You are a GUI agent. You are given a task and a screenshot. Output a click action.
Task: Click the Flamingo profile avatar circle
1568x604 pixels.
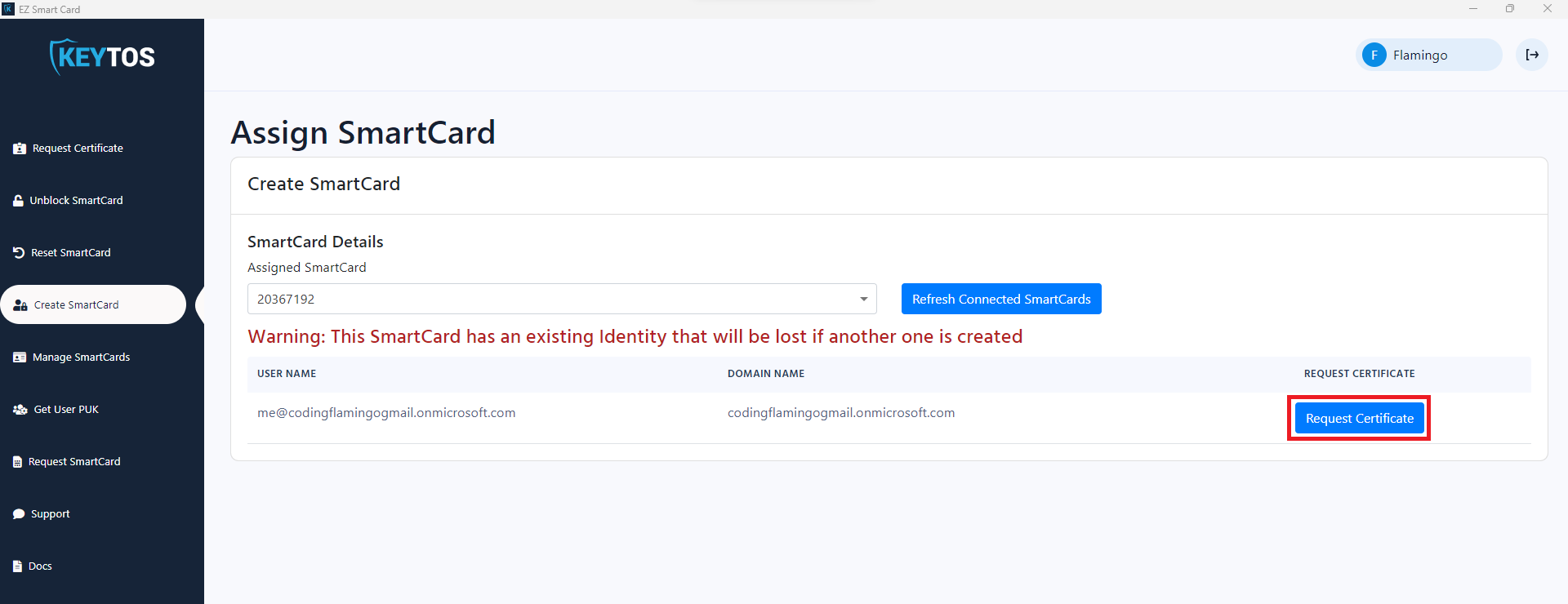(x=1374, y=55)
